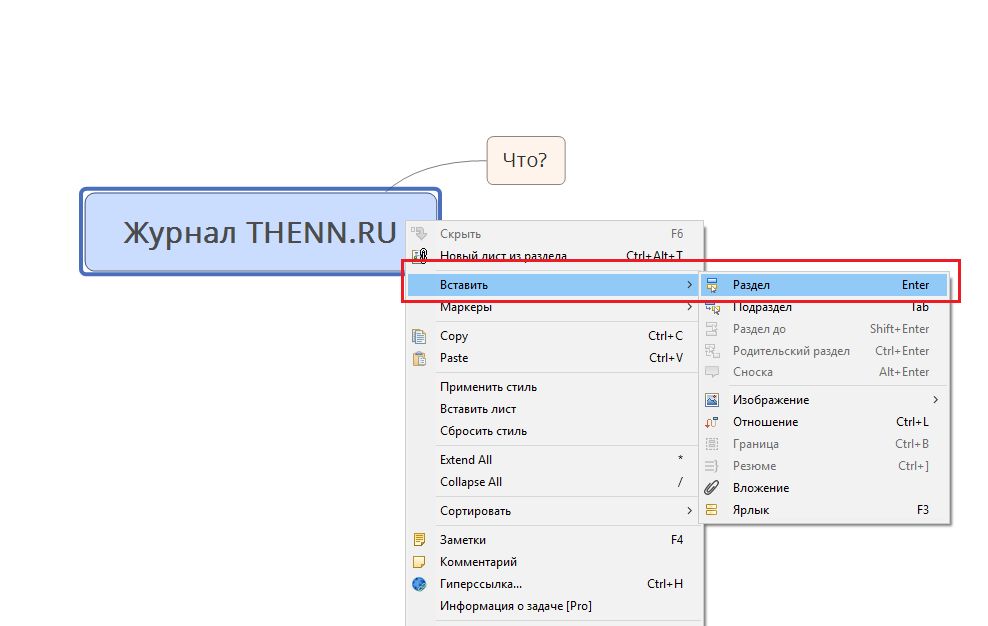
Task: Open the Сортировать menu entry
Action: 554,511
